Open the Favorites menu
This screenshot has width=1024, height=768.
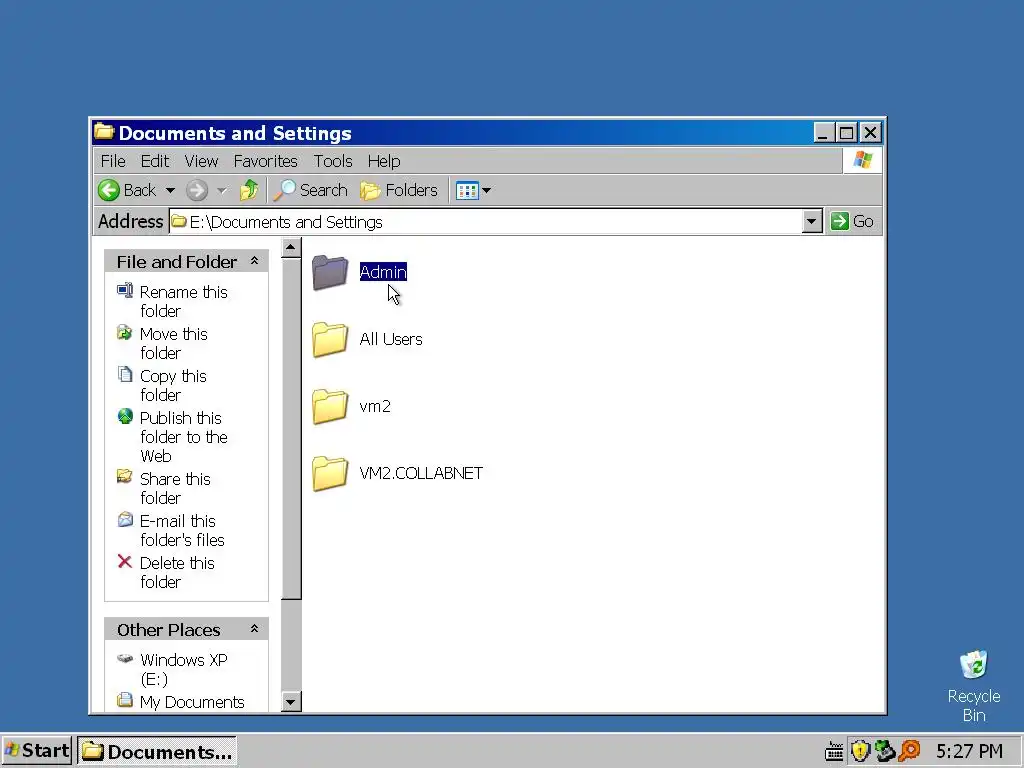[265, 161]
